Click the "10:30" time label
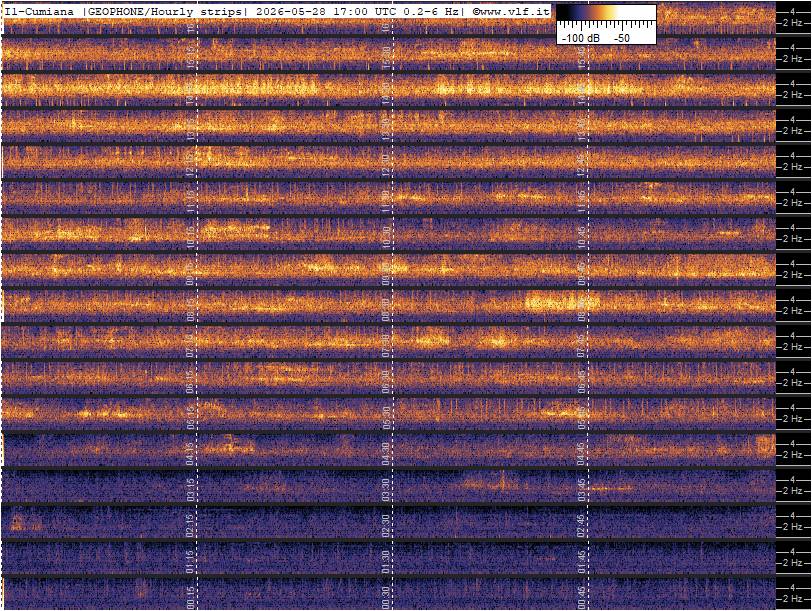812x611 pixels. coord(386,237)
